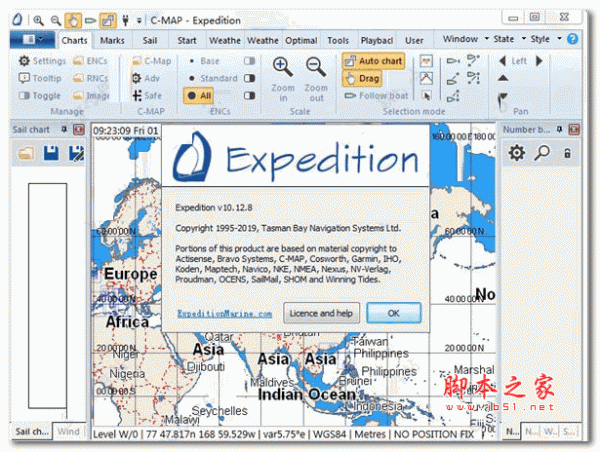Switch to the Marks ribbon tab
Image resolution: width=600 pixels, height=452 pixels.
pos(112,41)
